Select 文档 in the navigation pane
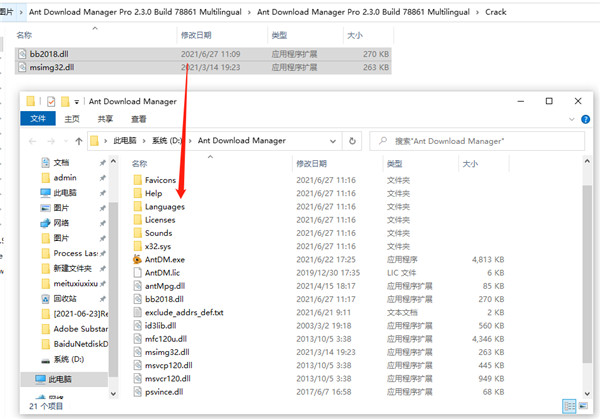The height and width of the screenshot is (419, 600). click(x=61, y=163)
